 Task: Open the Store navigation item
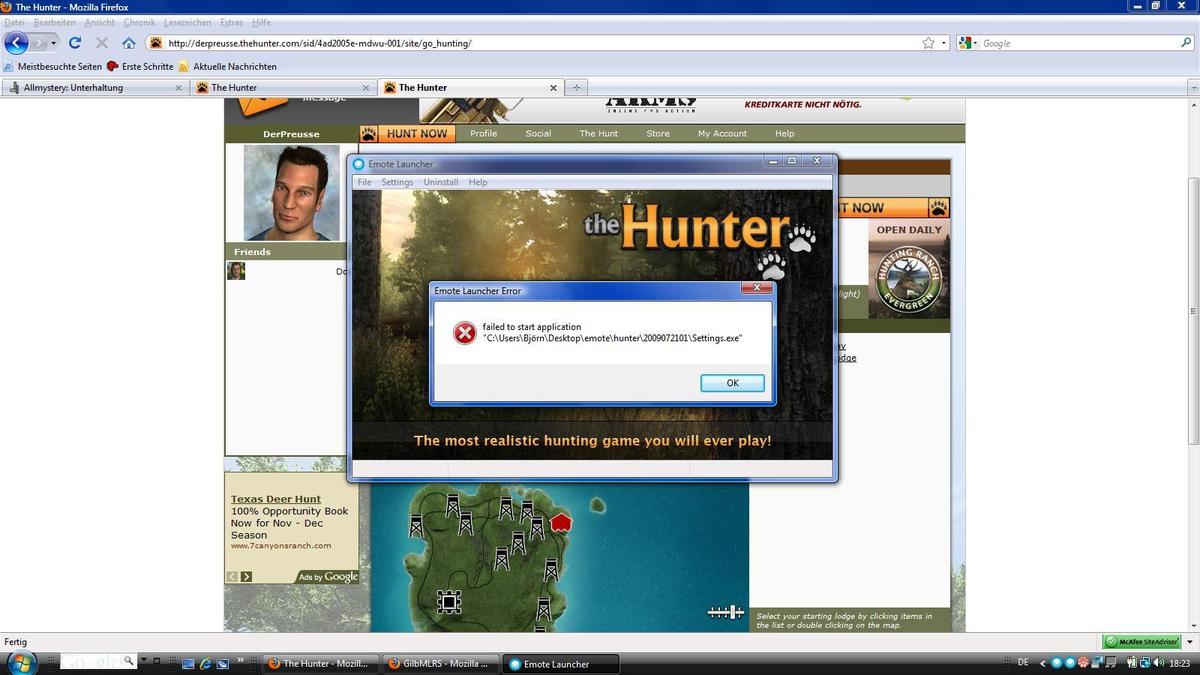658,133
